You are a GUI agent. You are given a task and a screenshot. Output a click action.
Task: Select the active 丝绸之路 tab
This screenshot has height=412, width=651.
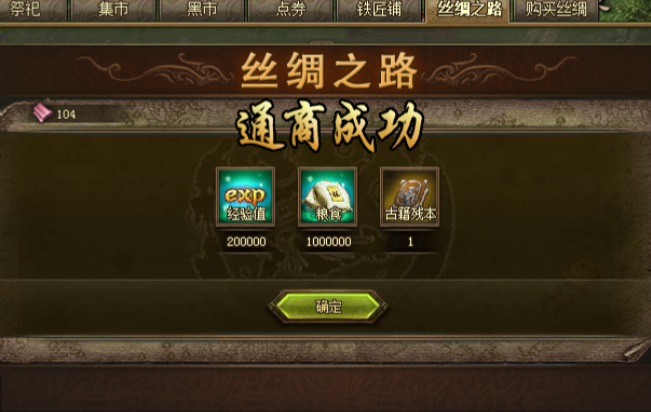(x=469, y=10)
